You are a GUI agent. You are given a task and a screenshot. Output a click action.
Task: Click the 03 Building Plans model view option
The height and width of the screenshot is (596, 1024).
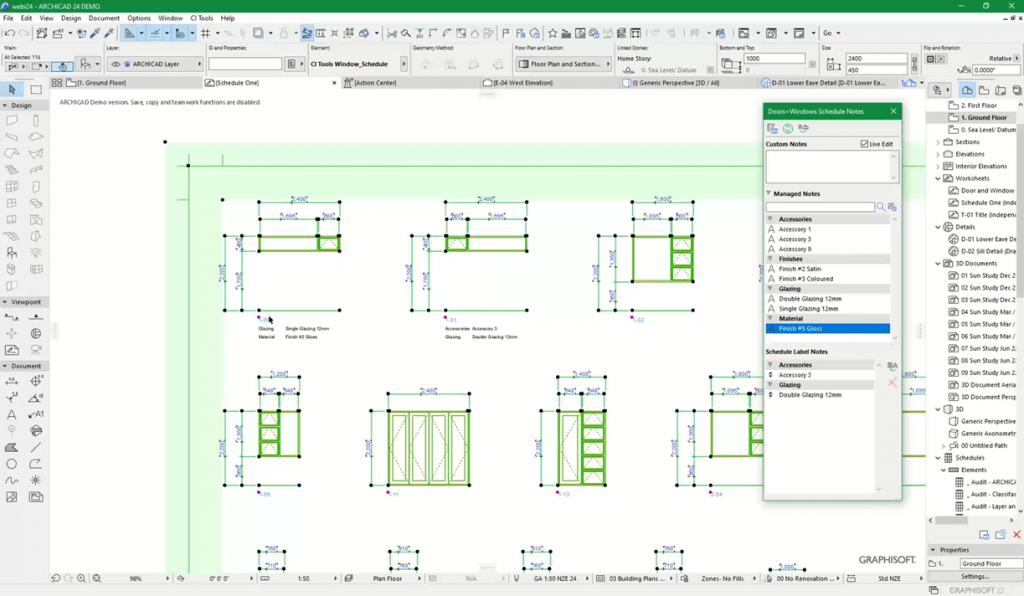[x=637, y=578]
